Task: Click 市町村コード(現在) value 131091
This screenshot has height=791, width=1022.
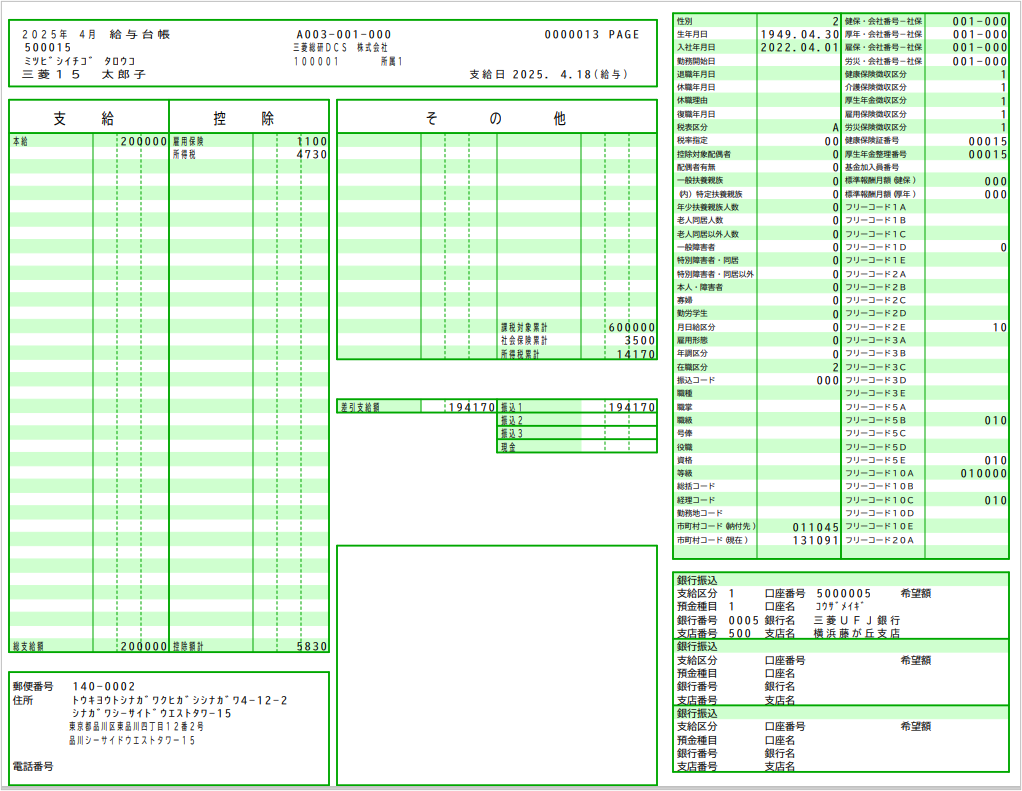Action: [815, 540]
